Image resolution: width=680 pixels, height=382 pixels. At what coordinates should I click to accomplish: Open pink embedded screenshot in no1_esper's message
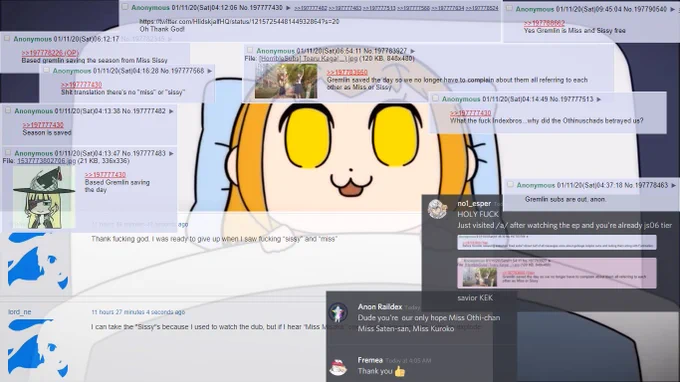coord(557,273)
